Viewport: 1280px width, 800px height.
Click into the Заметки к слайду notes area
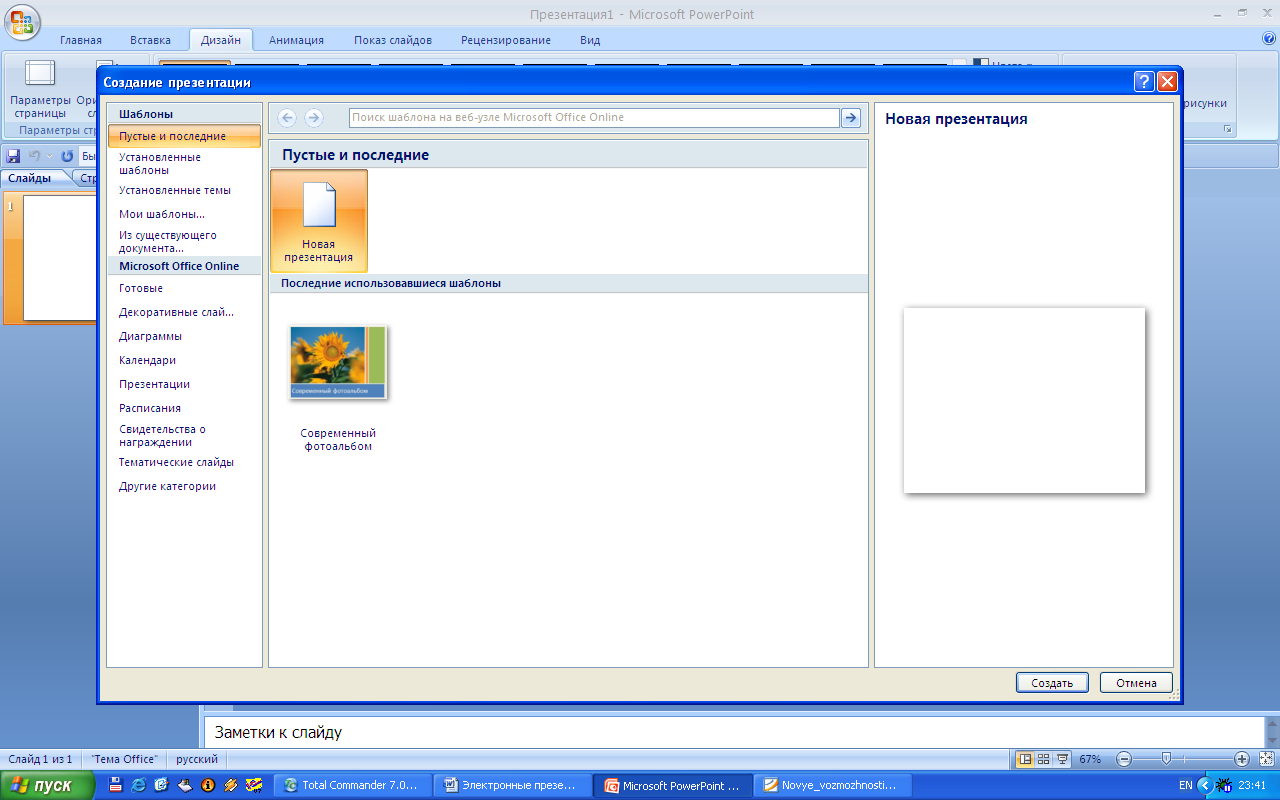[733, 732]
